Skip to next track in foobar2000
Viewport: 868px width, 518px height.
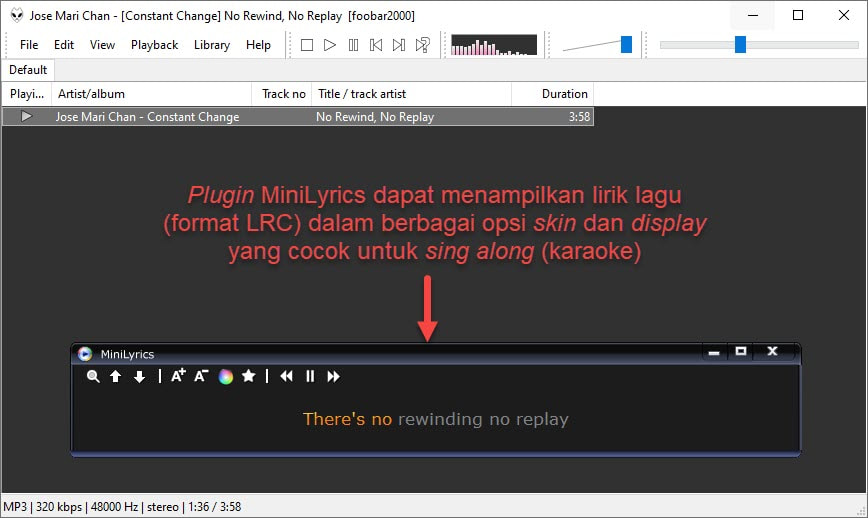click(399, 45)
